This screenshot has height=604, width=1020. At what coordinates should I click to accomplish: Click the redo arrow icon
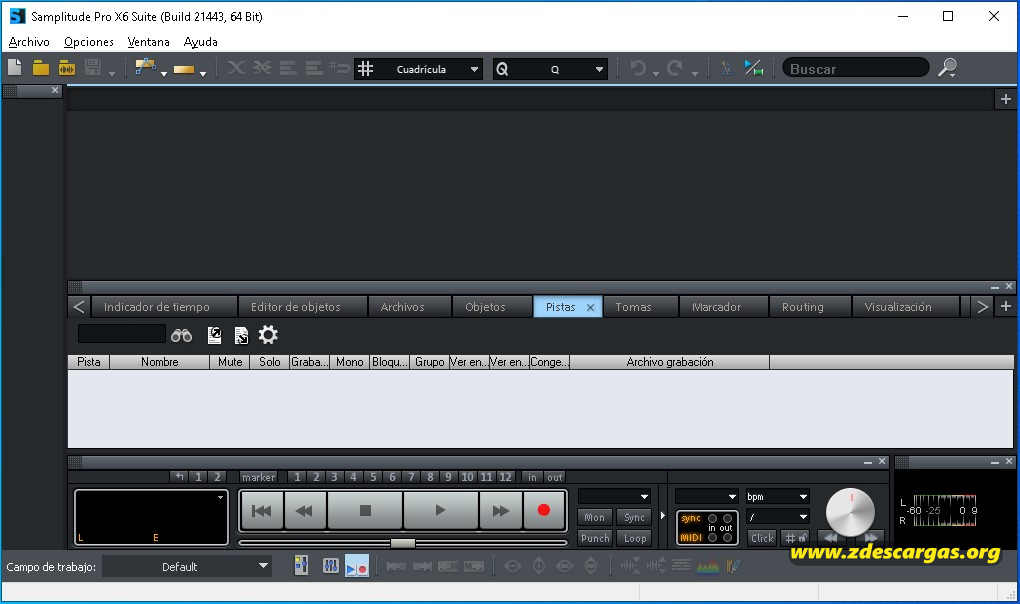click(675, 68)
